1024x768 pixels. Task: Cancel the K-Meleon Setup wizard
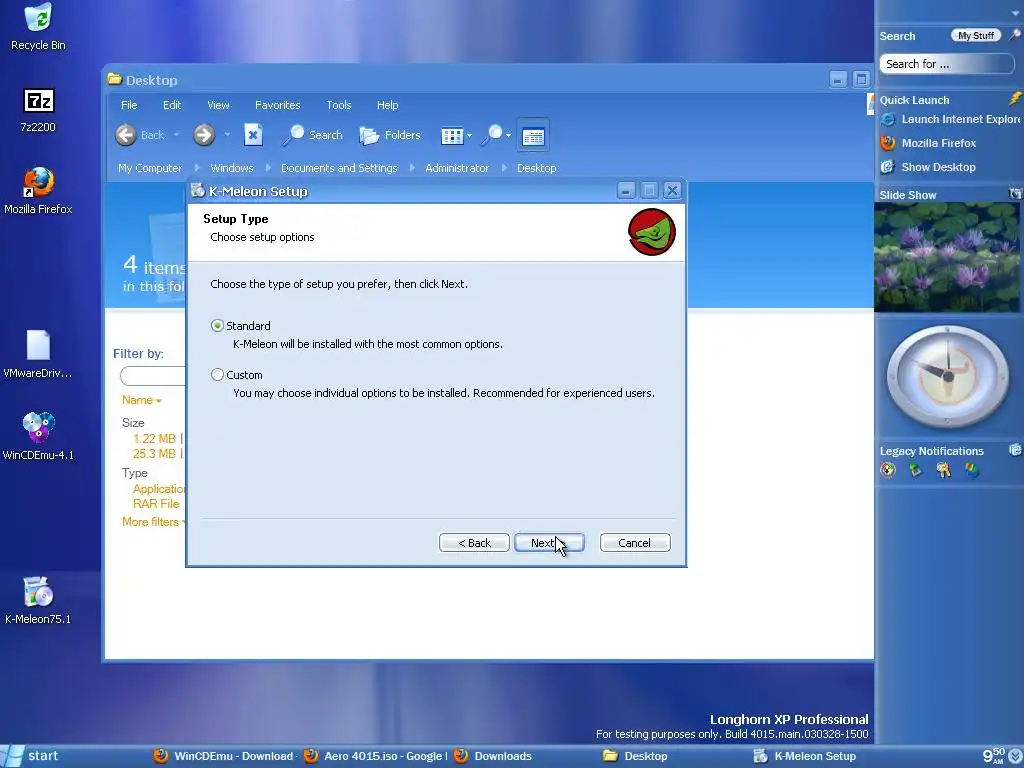(x=635, y=543)
